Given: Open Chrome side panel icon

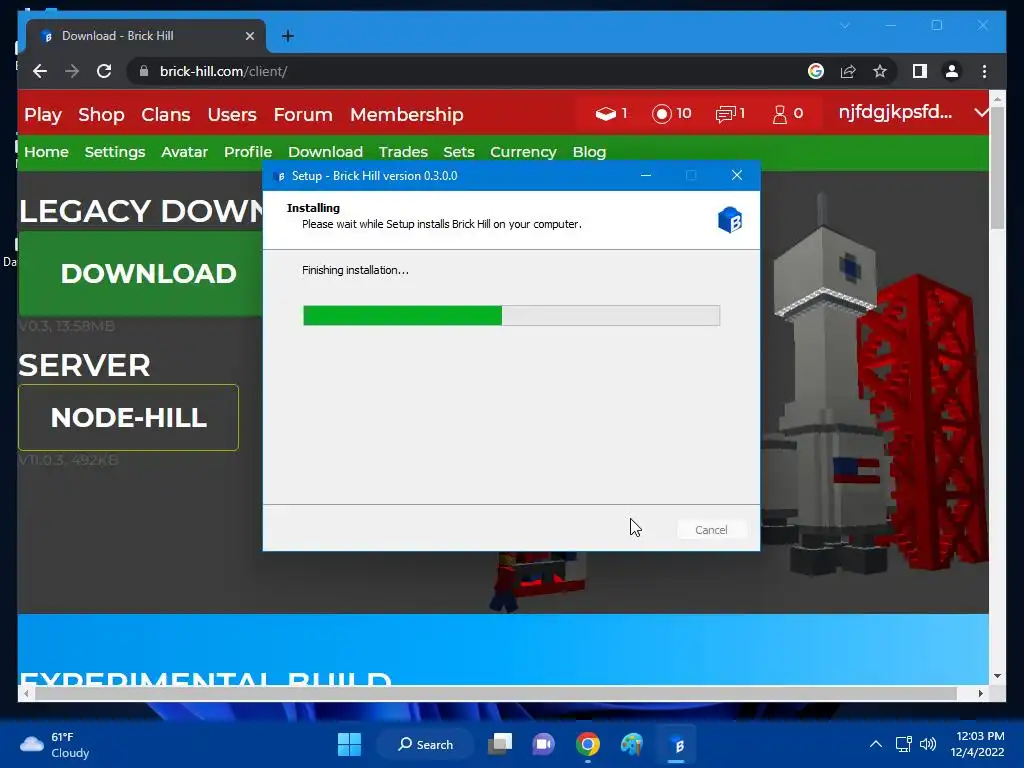Looking at the screenshot, I should [920, 71].
